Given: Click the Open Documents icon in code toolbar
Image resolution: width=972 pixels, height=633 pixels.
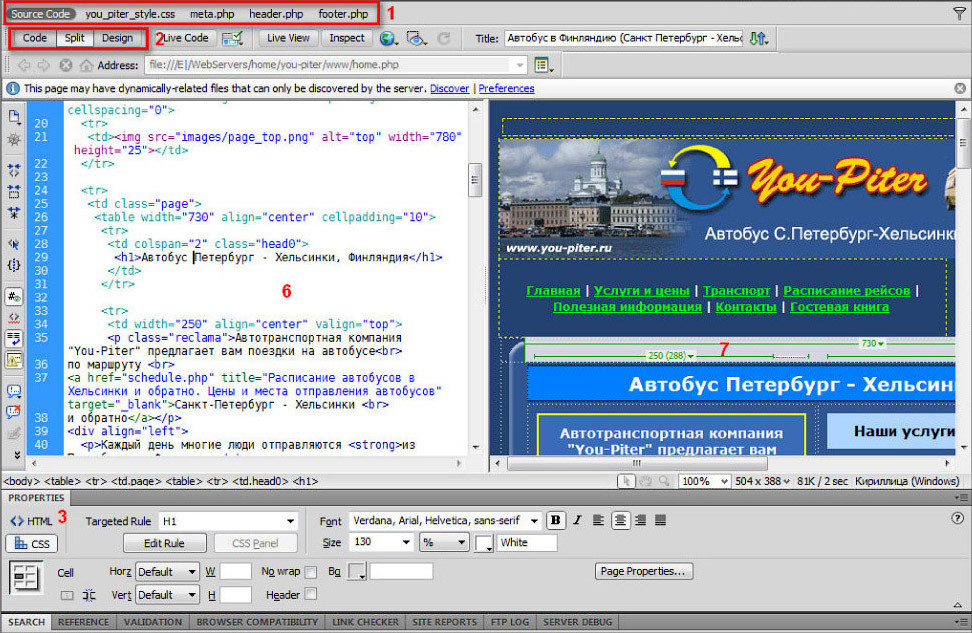Looking at the screenshot, I should (x=15, y=116).
